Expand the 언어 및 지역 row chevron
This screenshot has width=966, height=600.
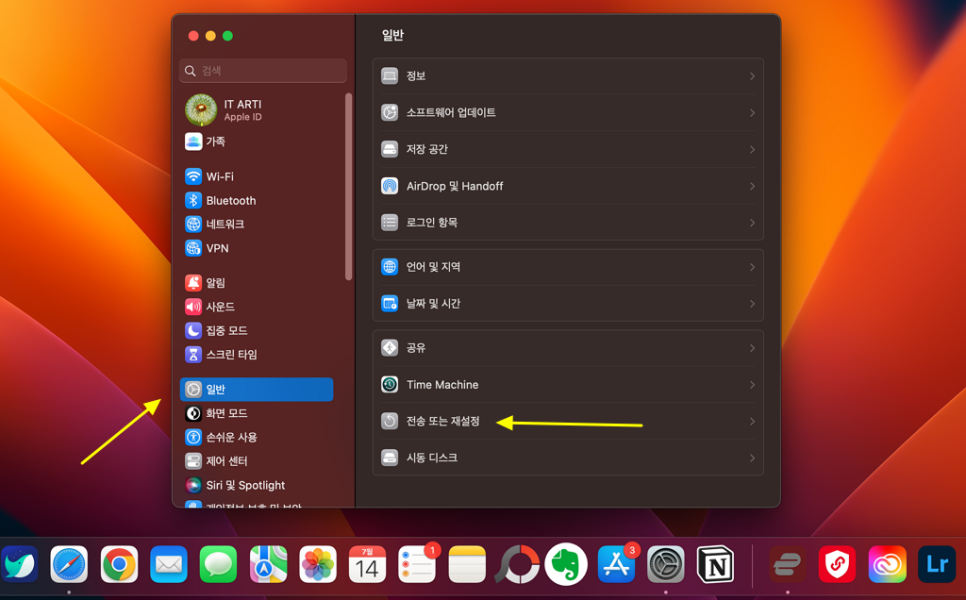[752, 267]
